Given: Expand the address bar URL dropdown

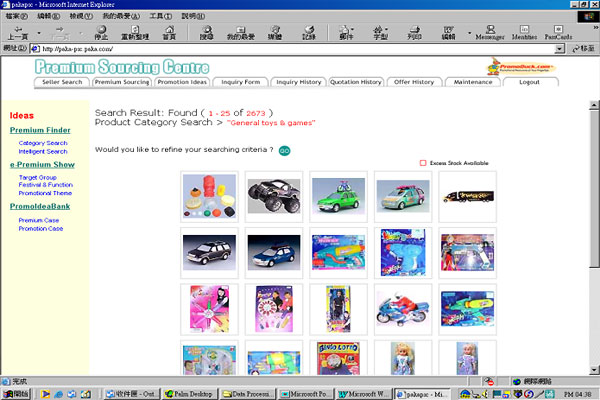Looking at the screenshot, I should (557, 48).
